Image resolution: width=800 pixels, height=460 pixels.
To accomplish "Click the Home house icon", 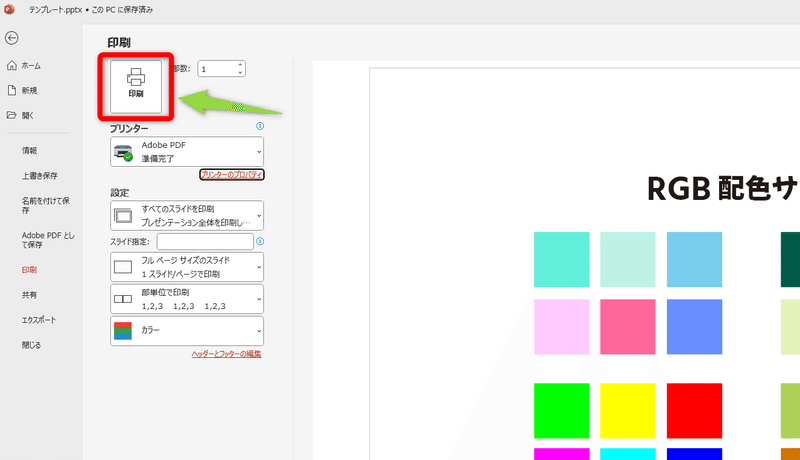I will pyautogui.click(x=12, y=65).
